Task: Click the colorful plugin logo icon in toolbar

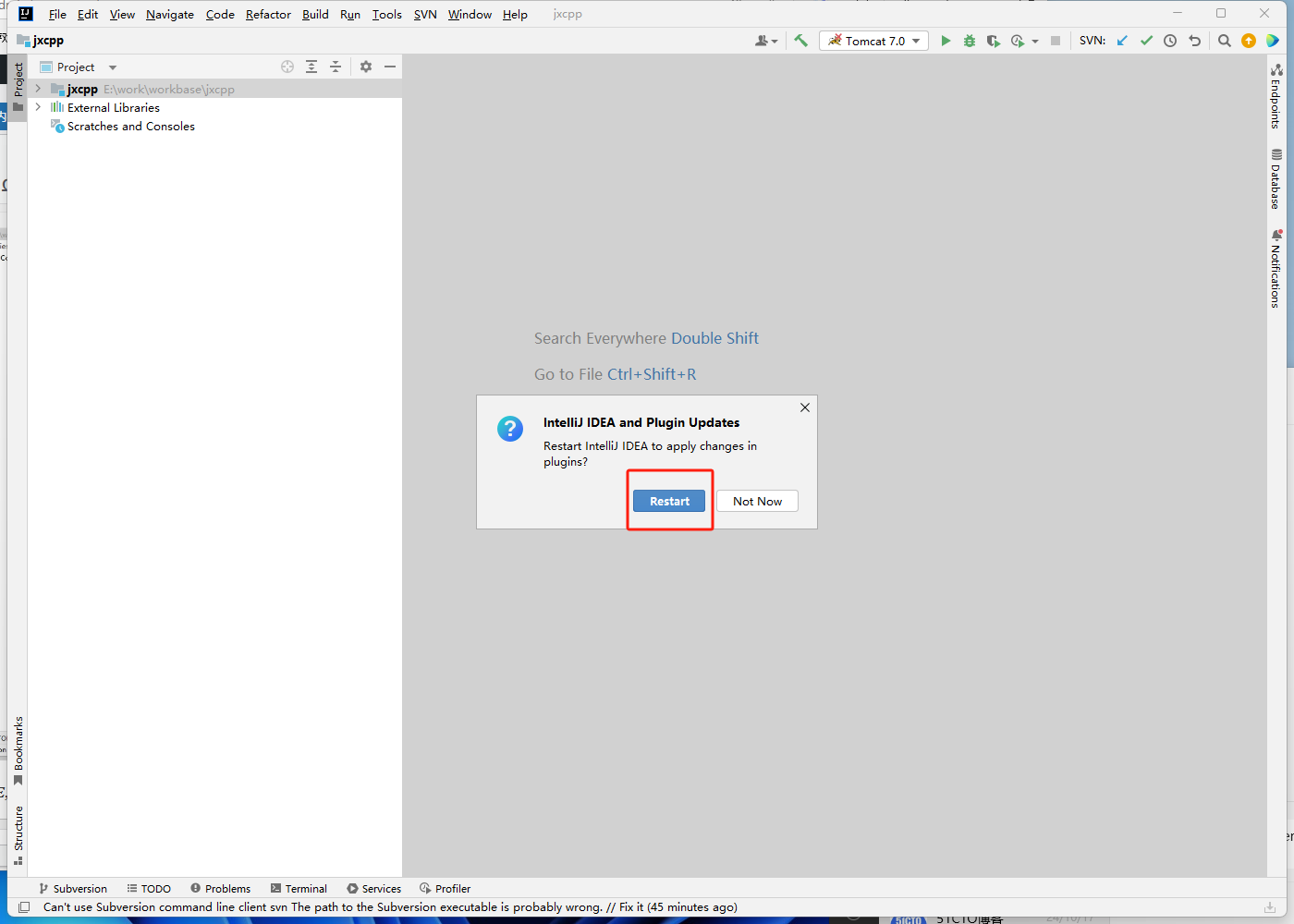Action: point(1273,41)
